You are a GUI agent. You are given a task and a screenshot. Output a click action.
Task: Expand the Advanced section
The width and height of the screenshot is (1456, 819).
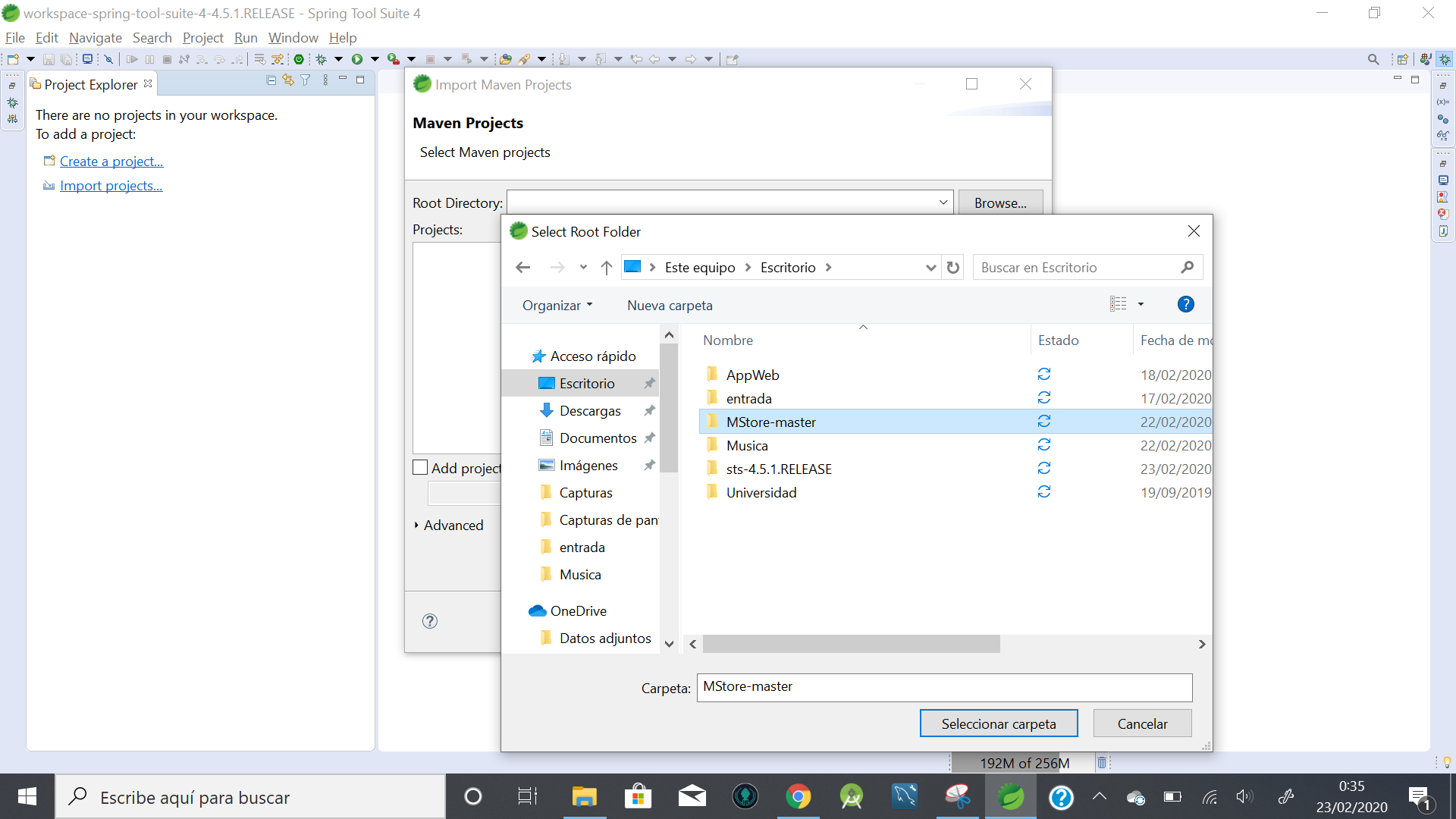[x=453, y=526]
